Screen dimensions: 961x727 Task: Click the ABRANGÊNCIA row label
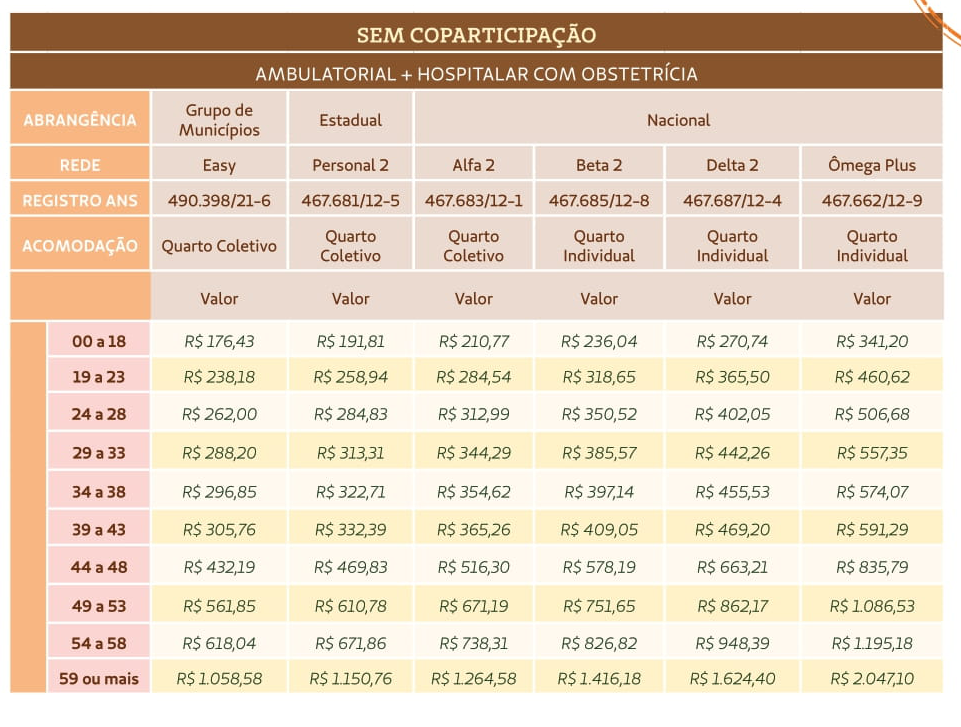pyautogui.click(x=80, y=120)
